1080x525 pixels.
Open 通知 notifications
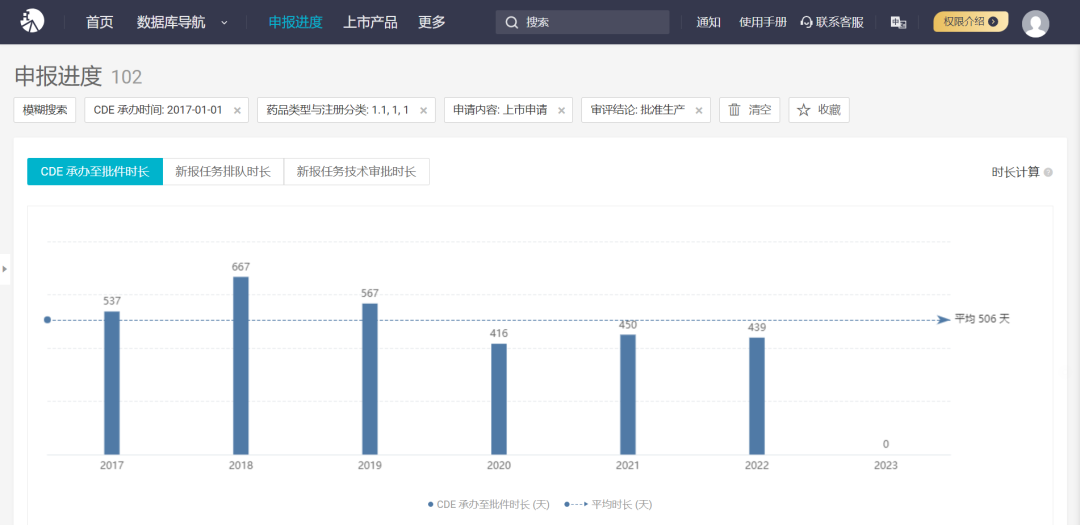pos(708,22)
